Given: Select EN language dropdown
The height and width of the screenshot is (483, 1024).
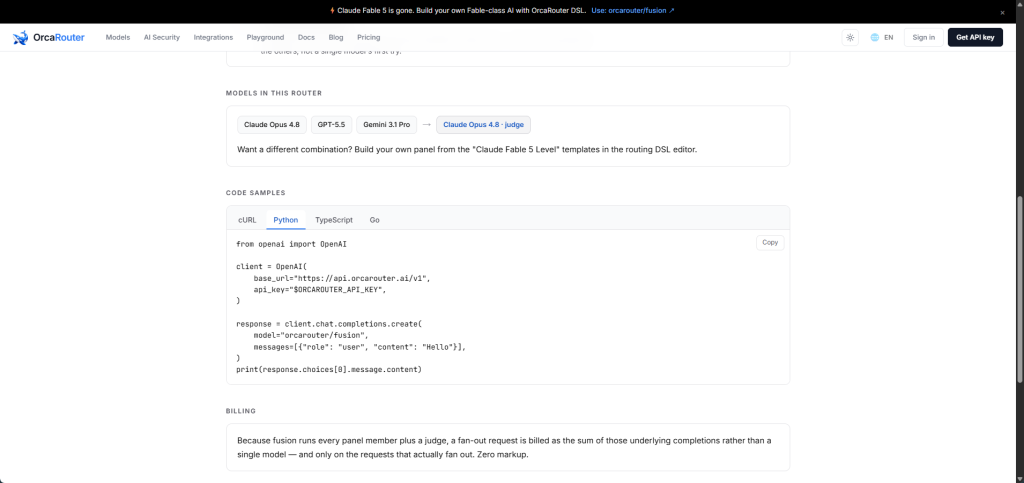Looking at the screenshot, I should [x=888, y=37].
